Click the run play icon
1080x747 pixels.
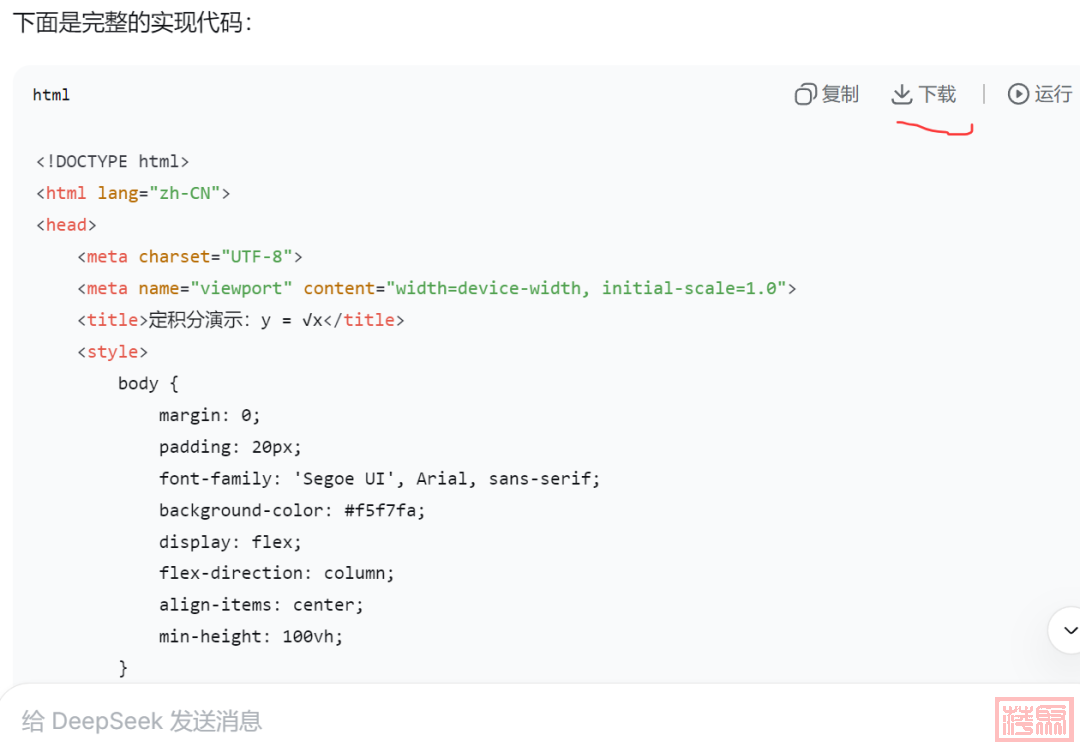1018,94
